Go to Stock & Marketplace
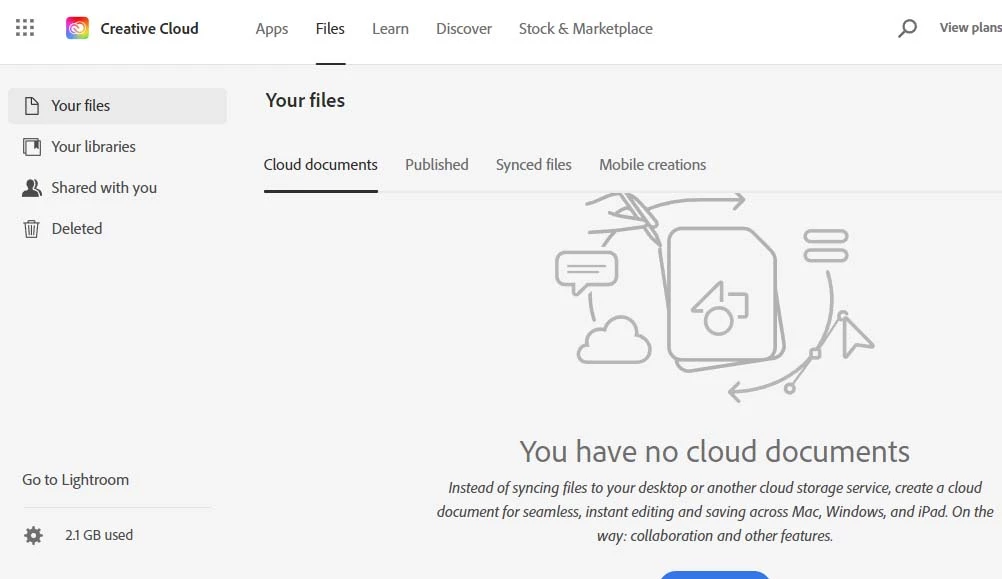Screen dimensions: 1002x579 585,29
